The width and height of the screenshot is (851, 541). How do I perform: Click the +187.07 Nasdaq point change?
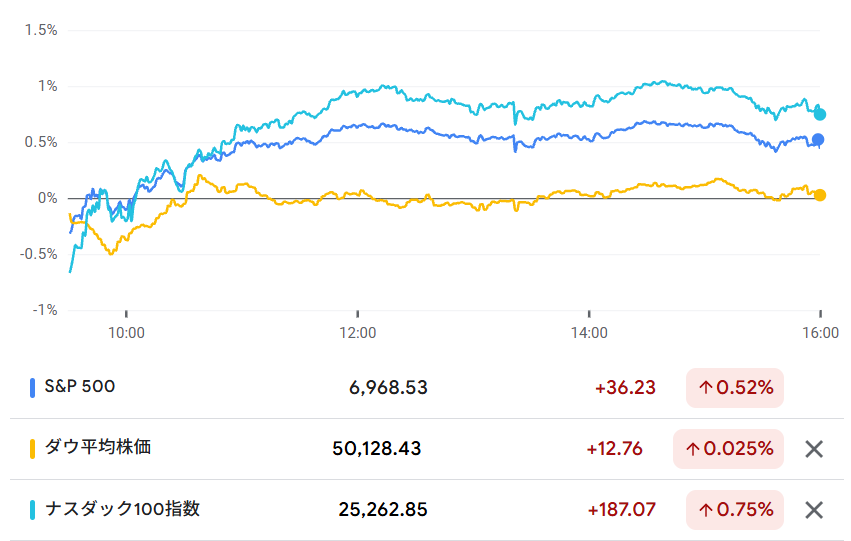(621, 510)
